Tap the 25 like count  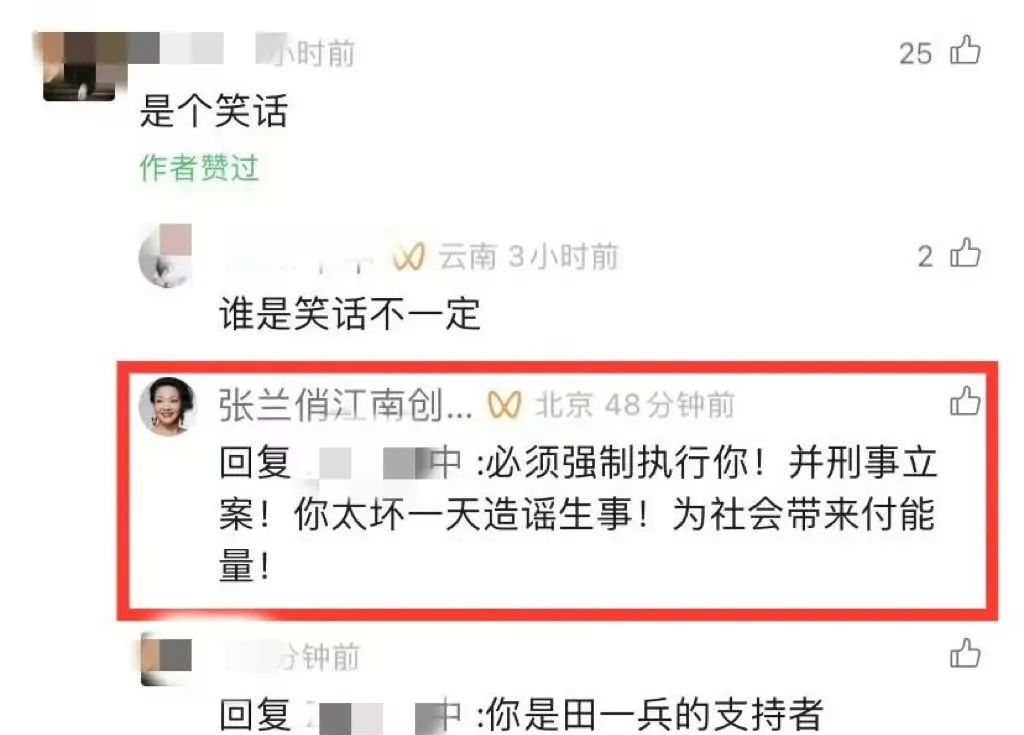[915, 54]
